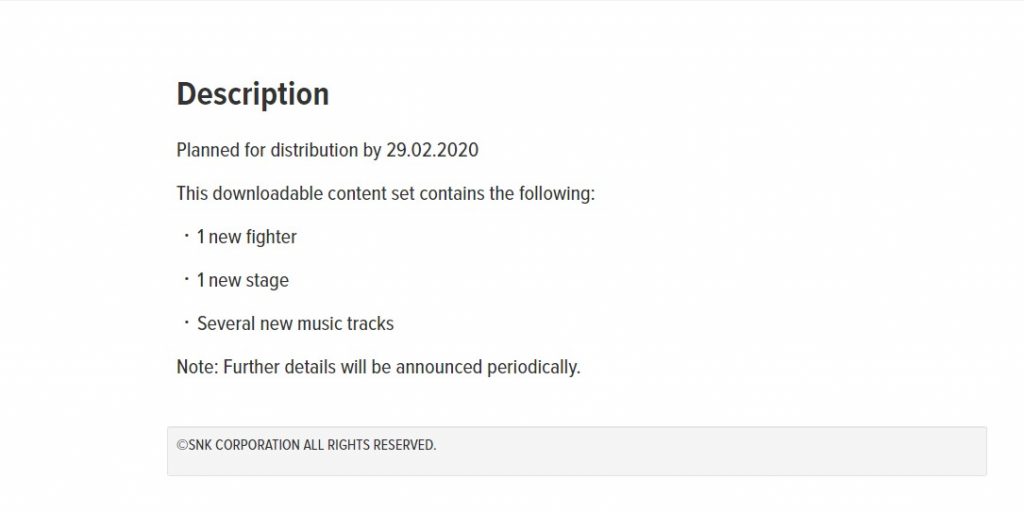Screen dimensions: 1024x512
Task: Click the word "periodically." in the note
Action: (534, 367)
